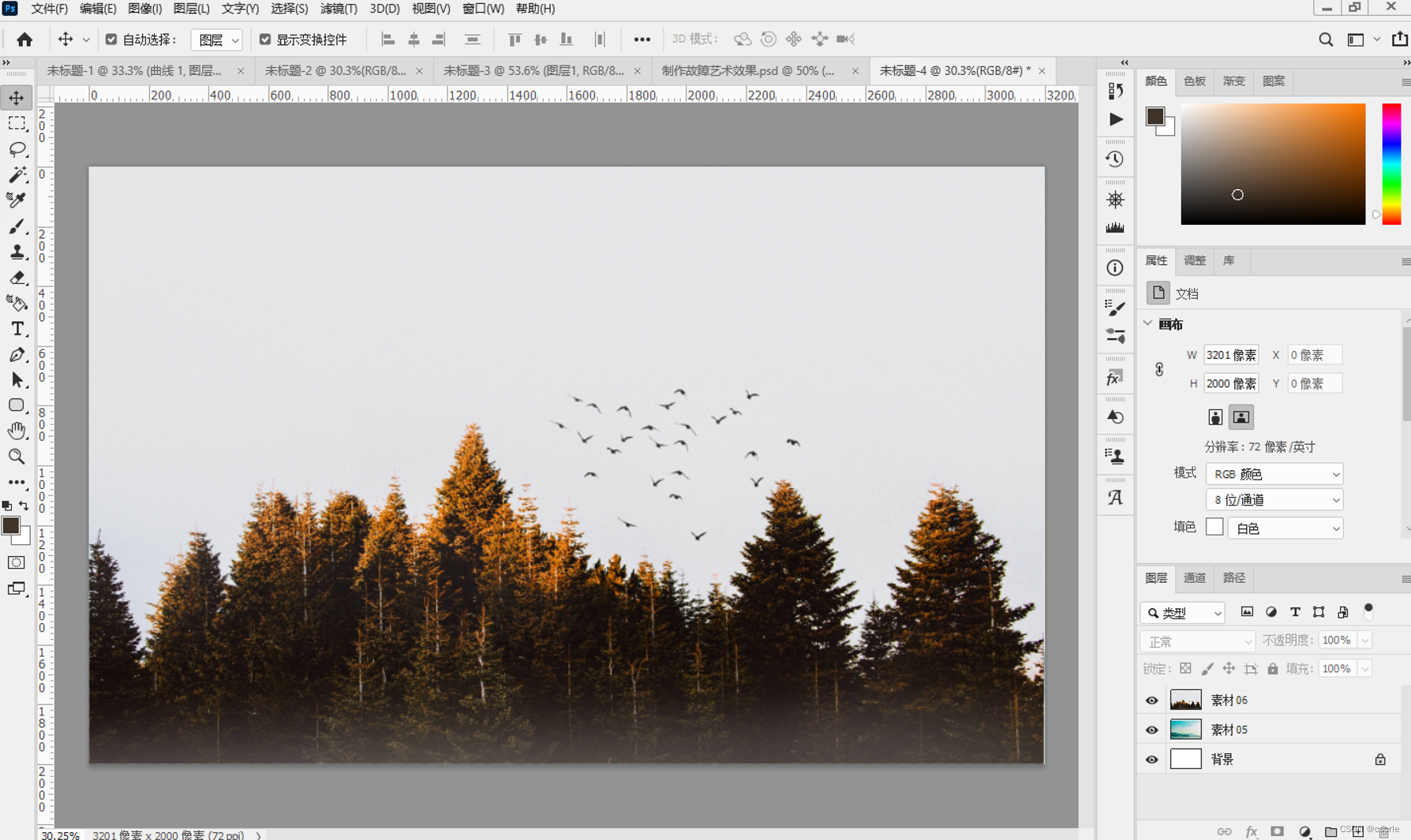1411x840 pixels.
Task: Open the Character panel icon
Action: (x=1115, y=498)
